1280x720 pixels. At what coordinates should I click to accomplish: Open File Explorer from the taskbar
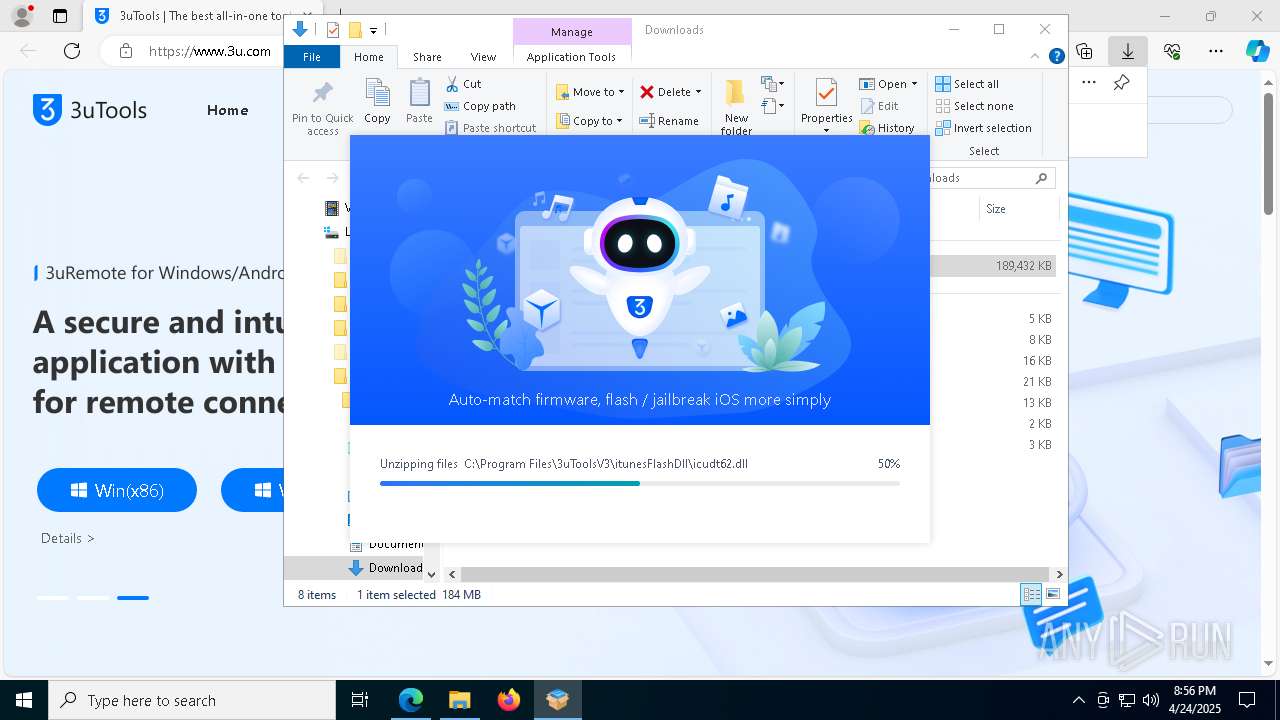coord(459,700)
